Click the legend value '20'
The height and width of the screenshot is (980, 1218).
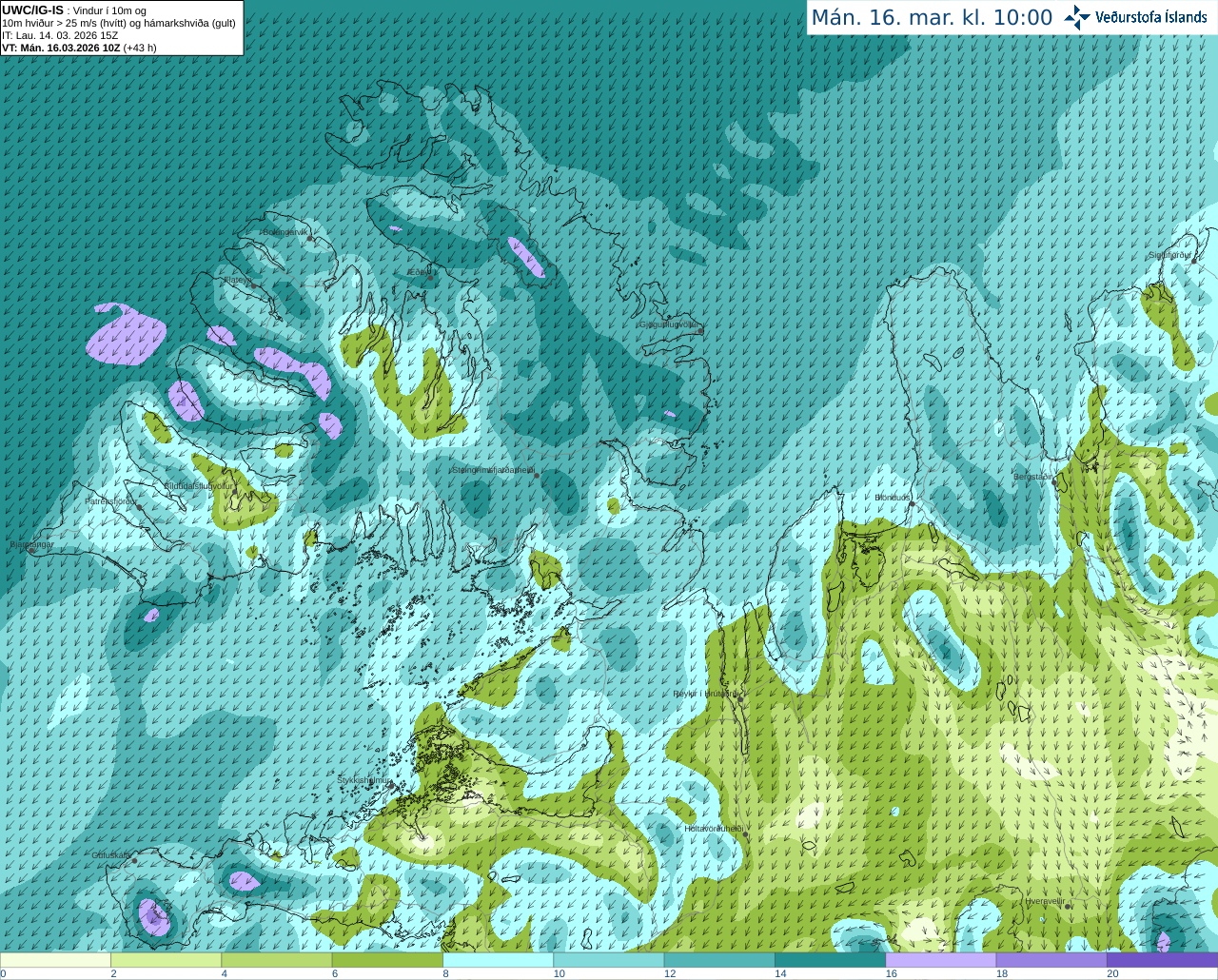click(1112, 973)
